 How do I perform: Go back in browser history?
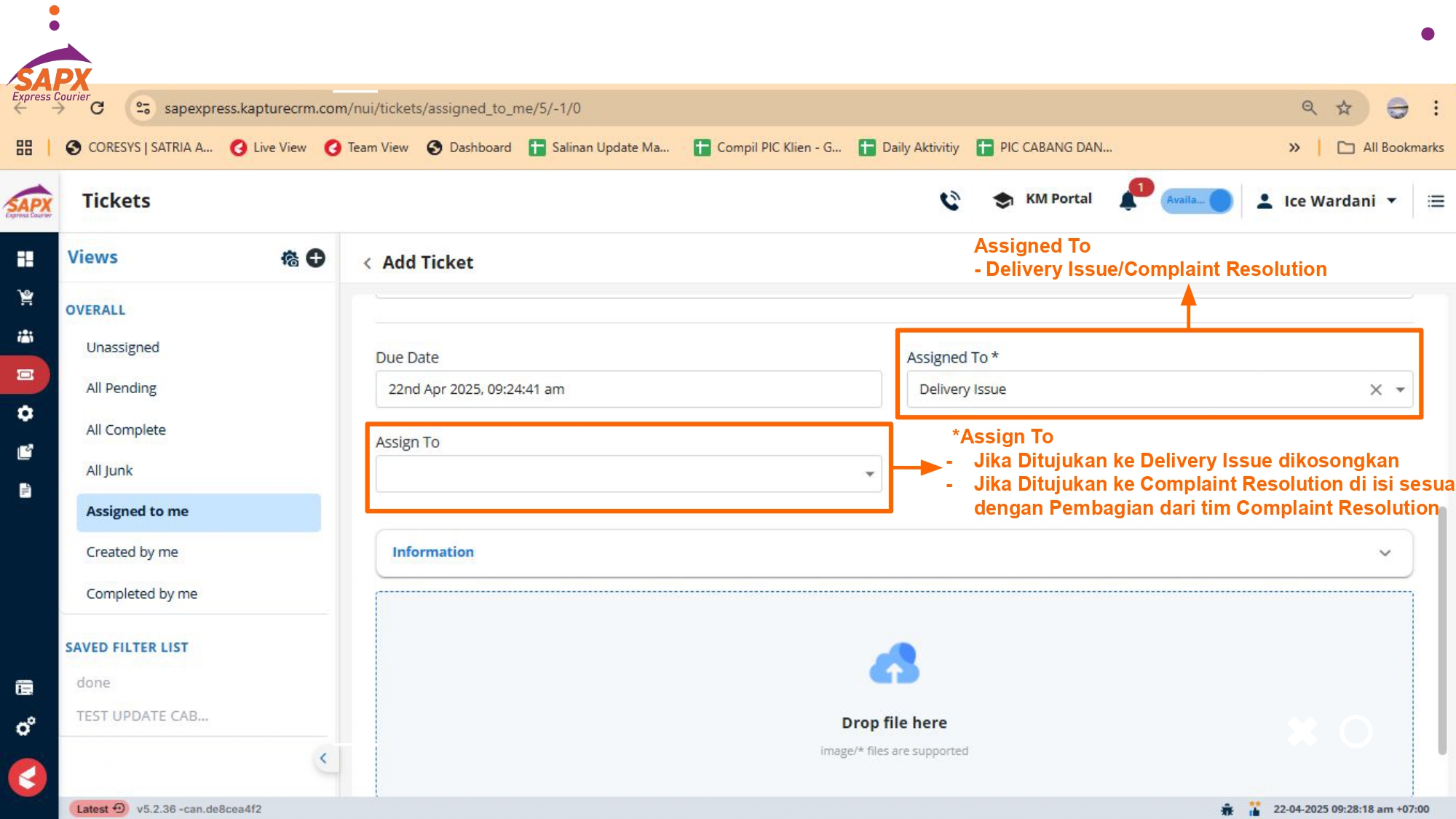pyautogui.click(x=20, y=108)
